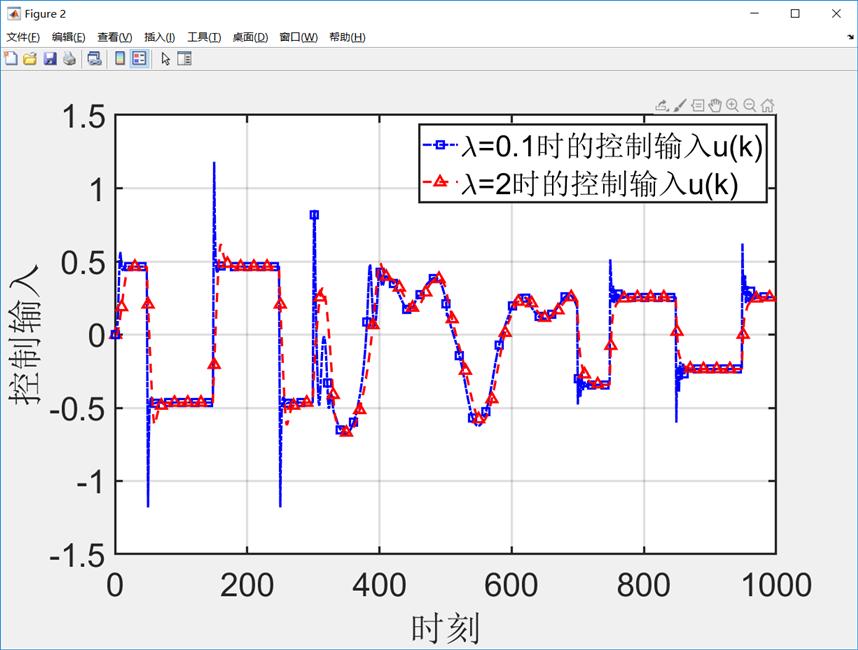
Task: Click the x-axis tick label 400
Action: 379,585
